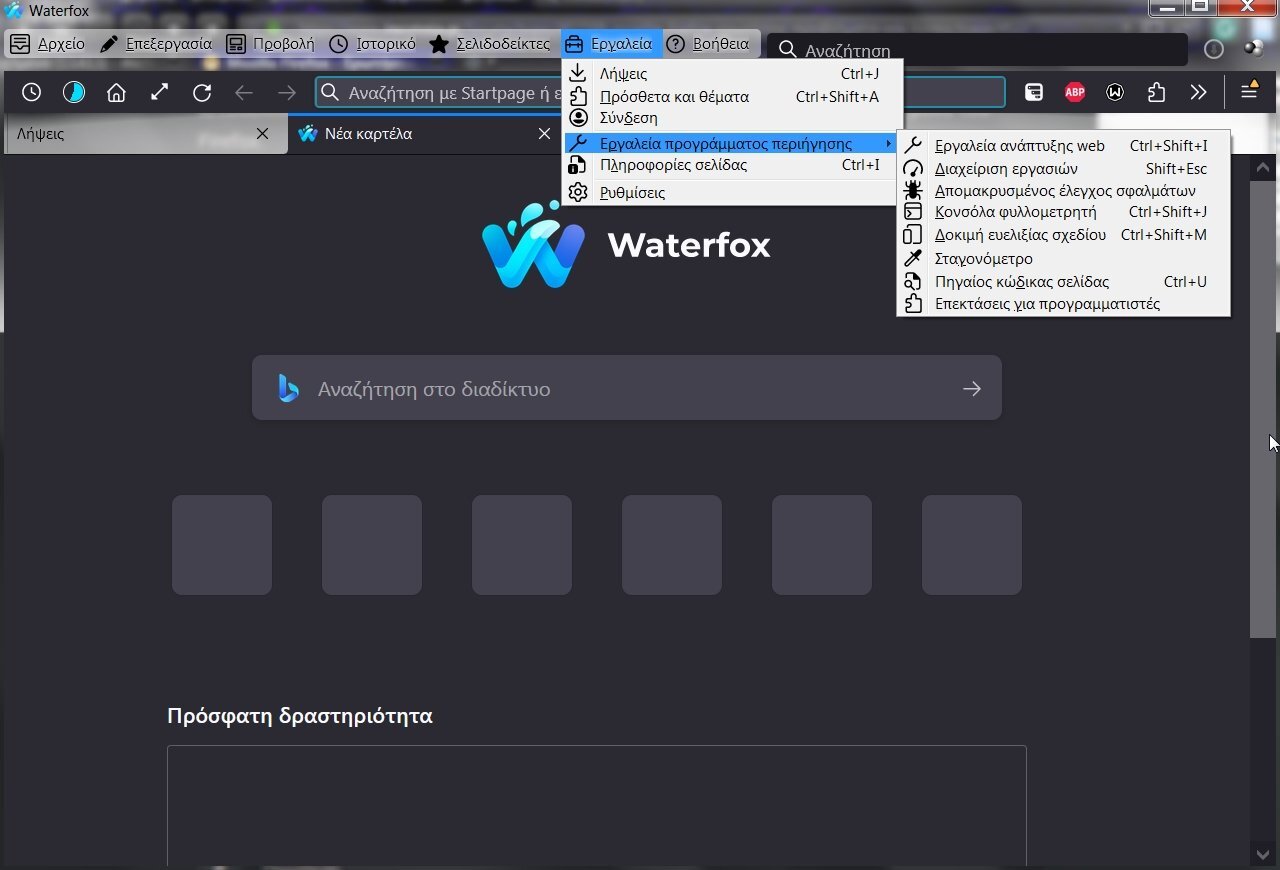This screenshot has width=1280, height=870.
Task: Open Κονσόλα φυλλομετρητή
Action: [x=1063, y=212]
